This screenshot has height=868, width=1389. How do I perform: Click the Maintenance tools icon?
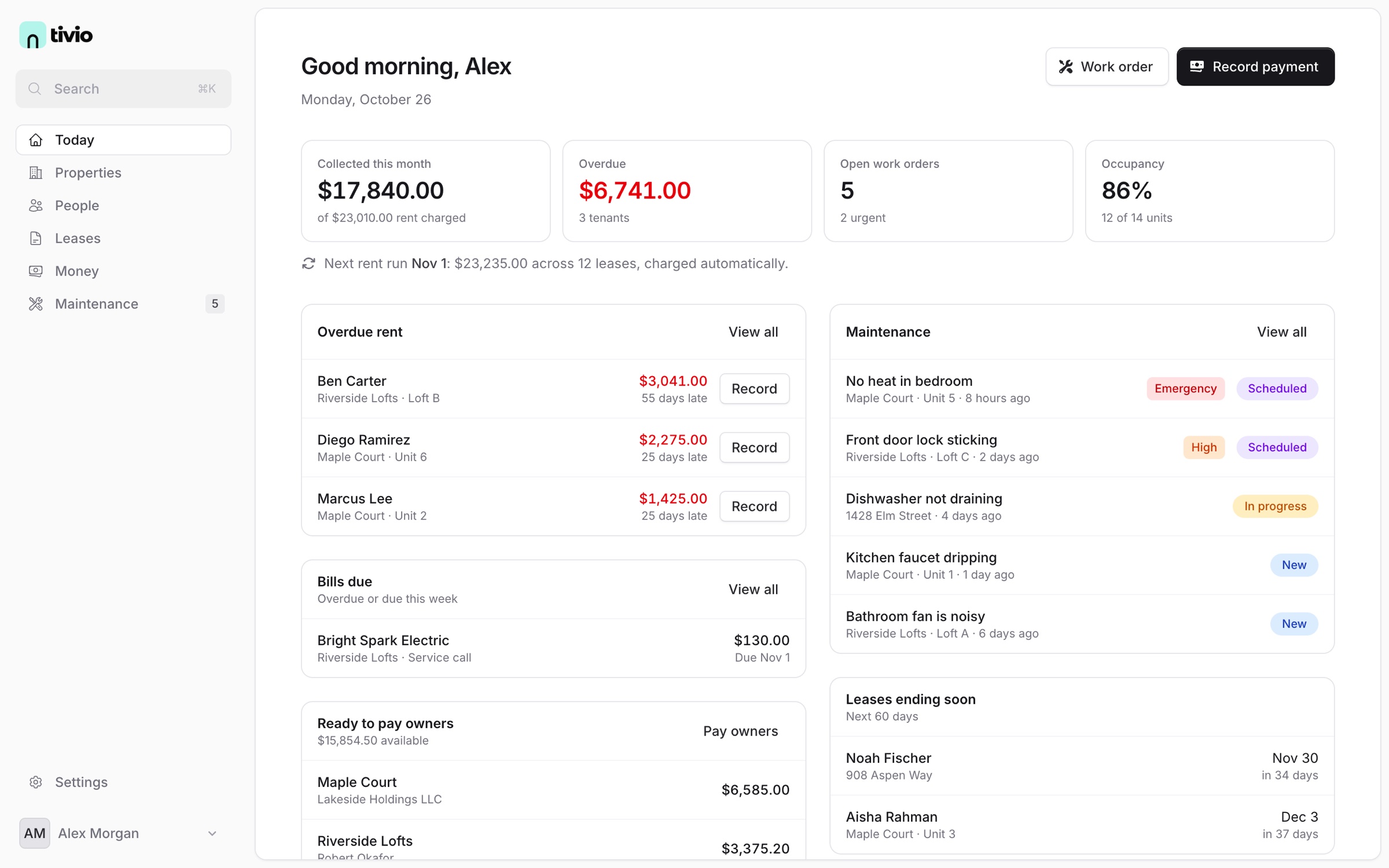(x=36, y=304)
